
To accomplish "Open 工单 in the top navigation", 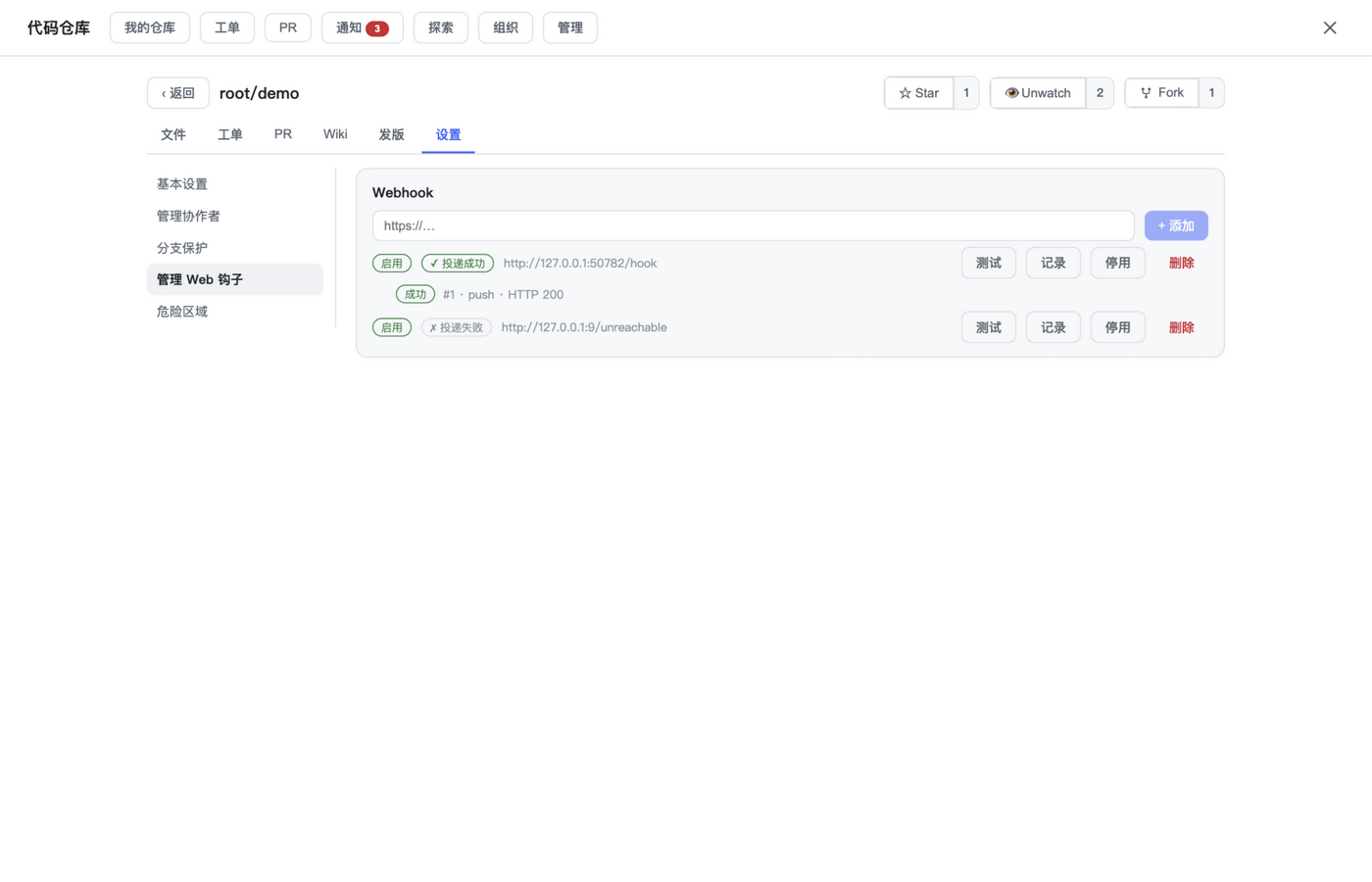I will pyautogui.click(x=227, y=27).
